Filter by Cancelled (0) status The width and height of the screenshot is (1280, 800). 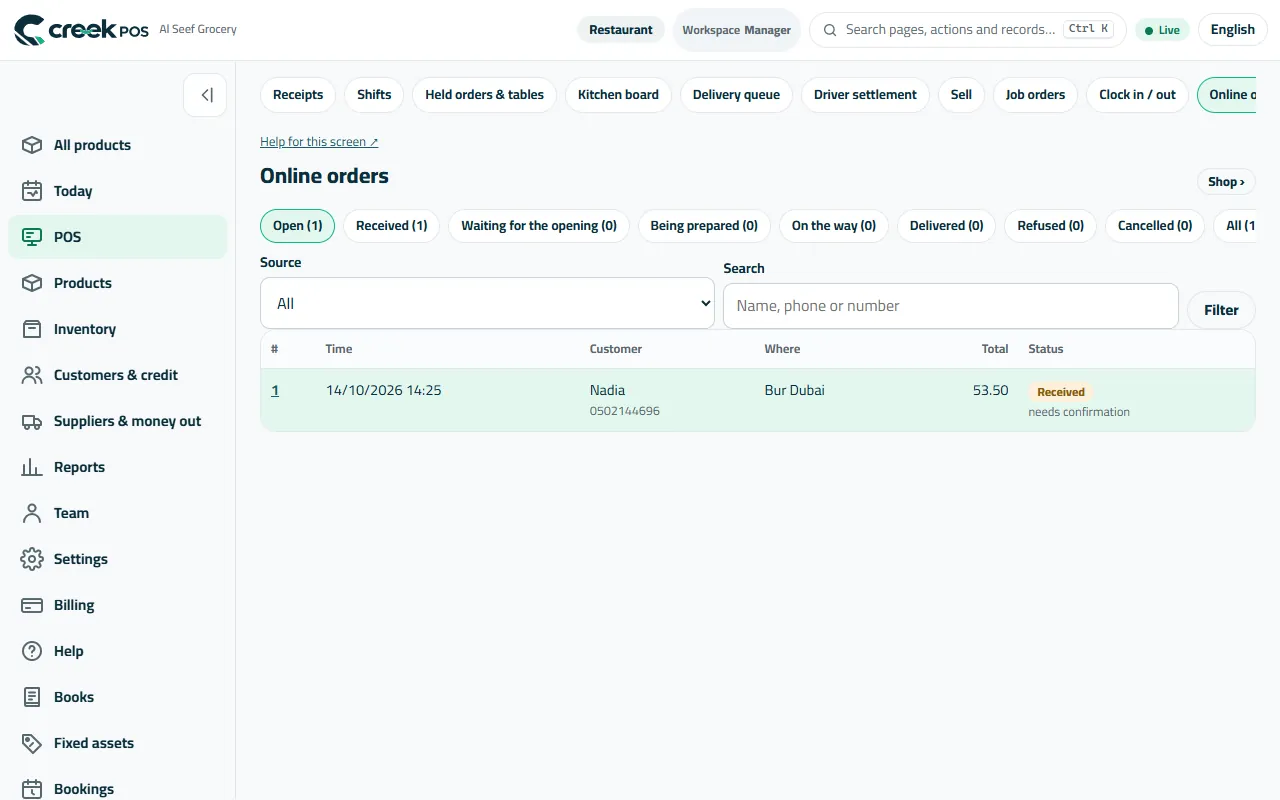[1155, 226]
